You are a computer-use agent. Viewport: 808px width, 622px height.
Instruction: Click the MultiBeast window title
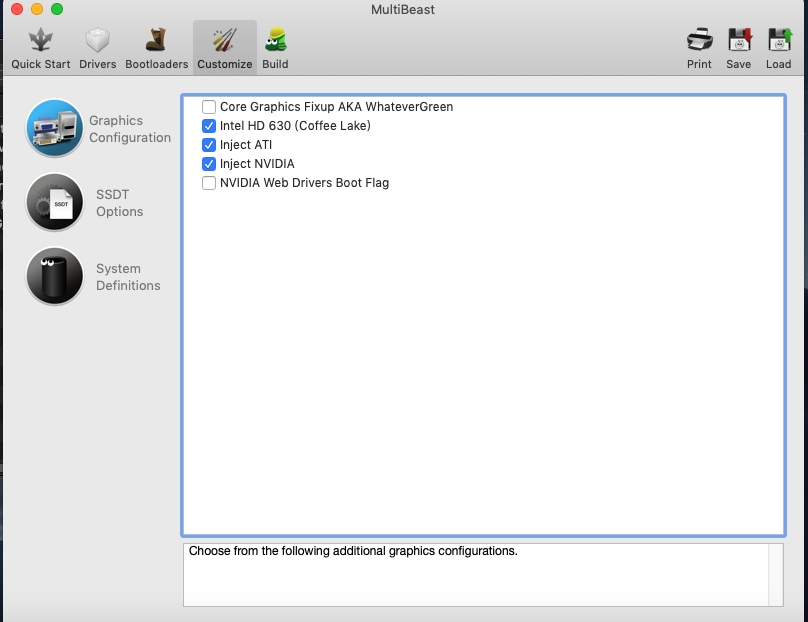(403, 10)
